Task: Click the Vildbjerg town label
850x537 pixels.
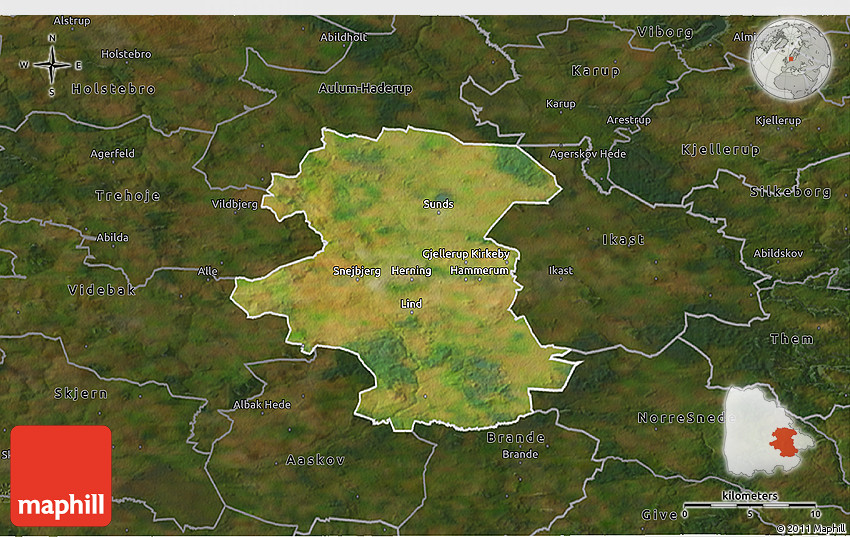Action: pyautogui.click(x=235, y=204)
